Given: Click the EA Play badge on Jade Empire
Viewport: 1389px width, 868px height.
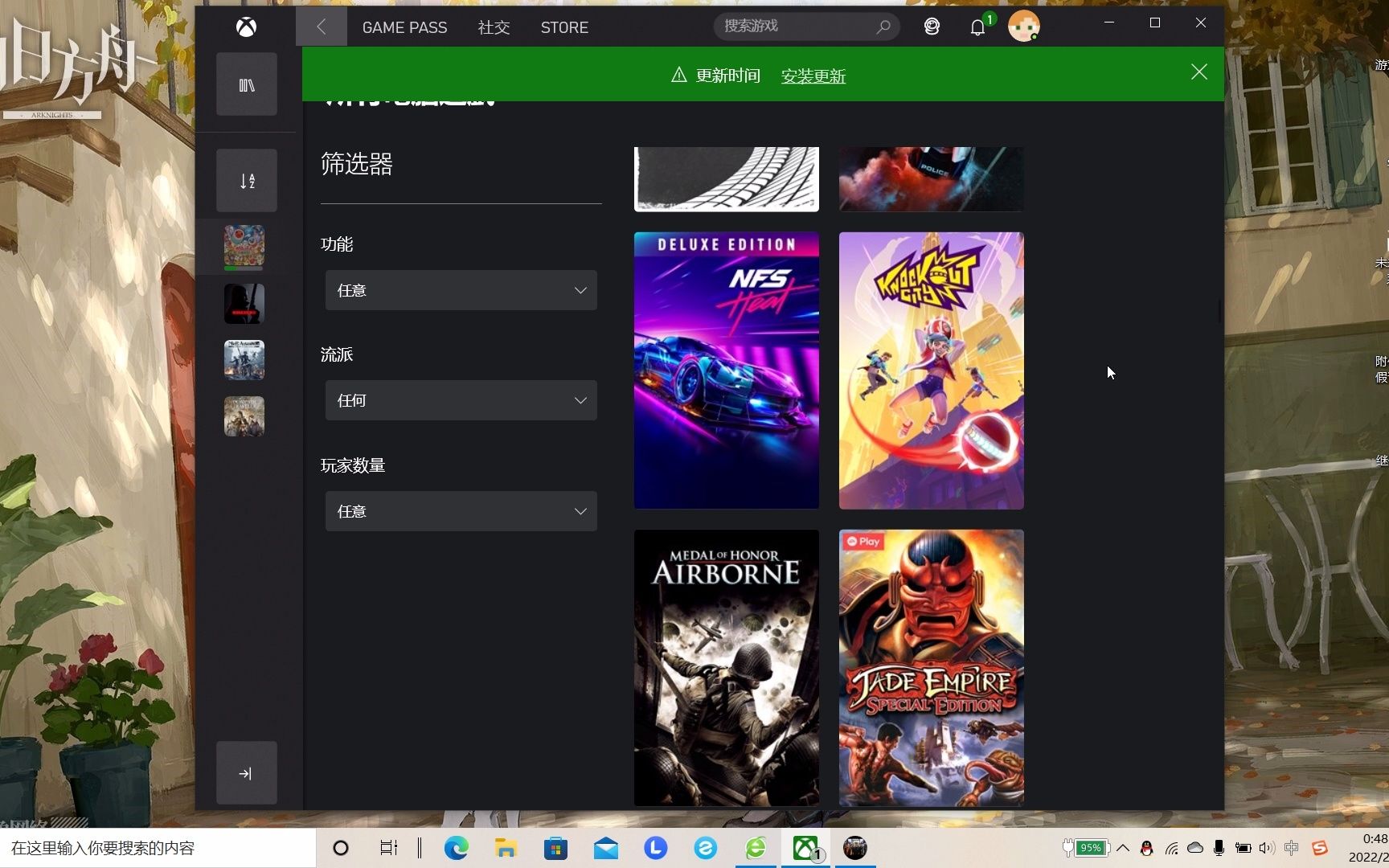Looking at the screenshot, I should [863, 542].
